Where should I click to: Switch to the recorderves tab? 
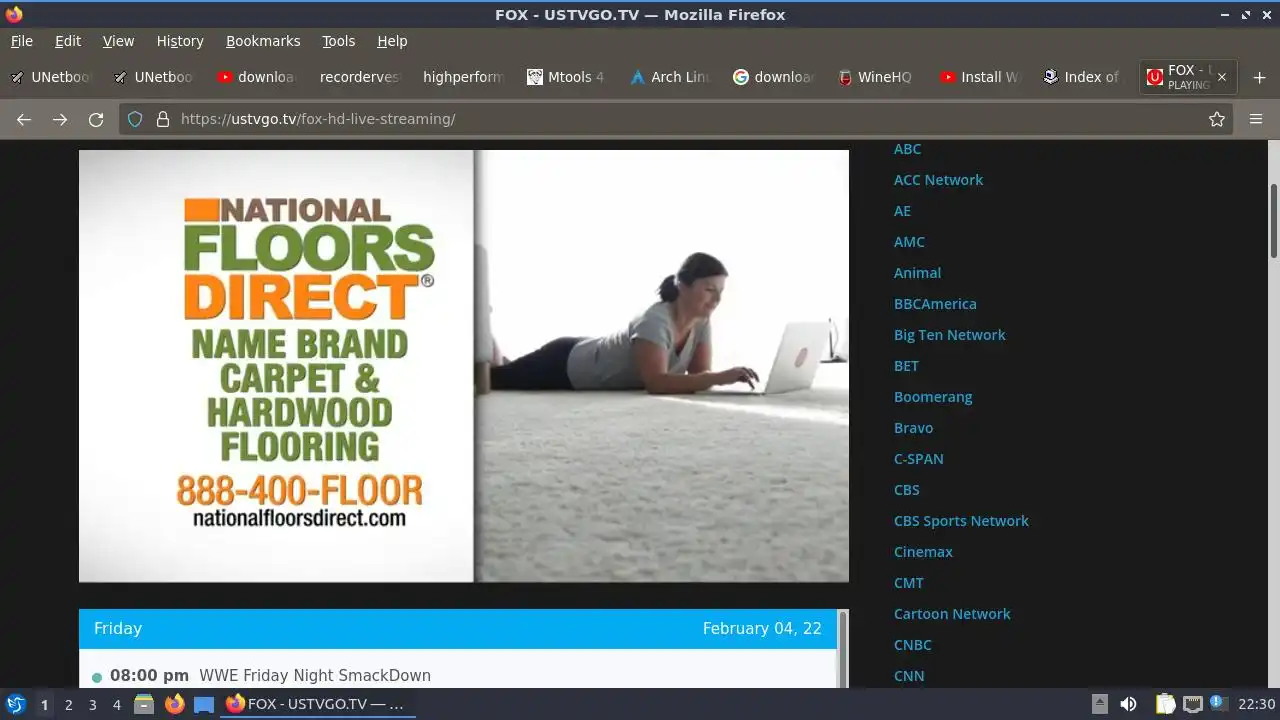click(x=359, y=77)
